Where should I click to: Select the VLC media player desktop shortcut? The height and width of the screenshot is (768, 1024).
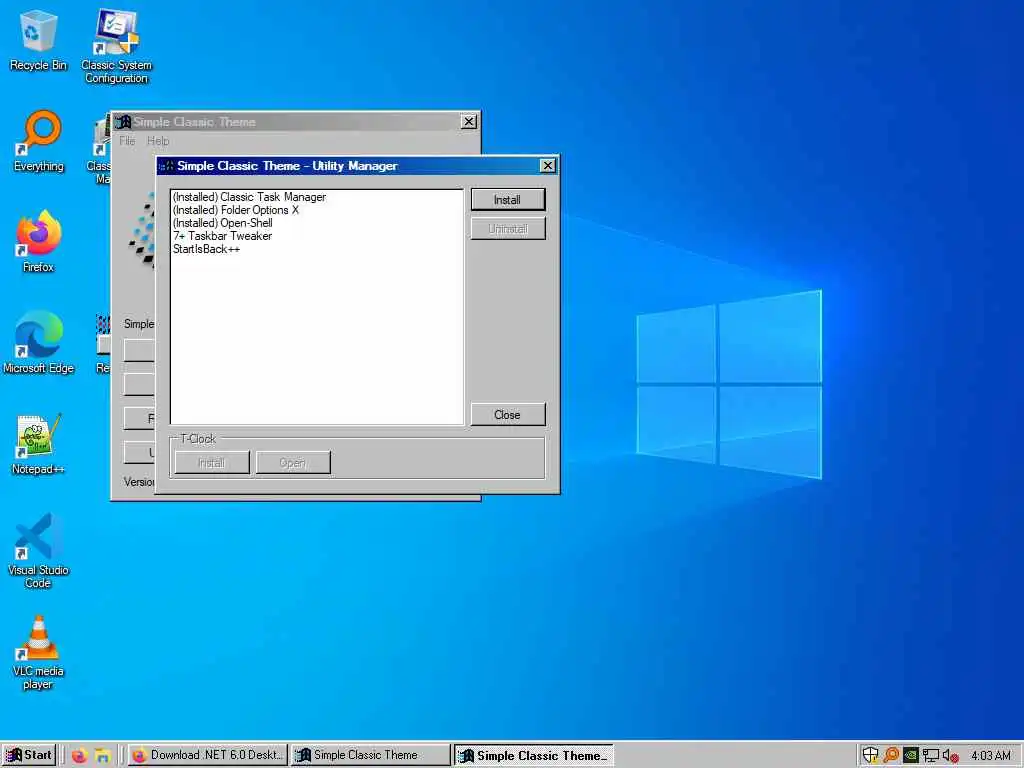pos(38,652)
